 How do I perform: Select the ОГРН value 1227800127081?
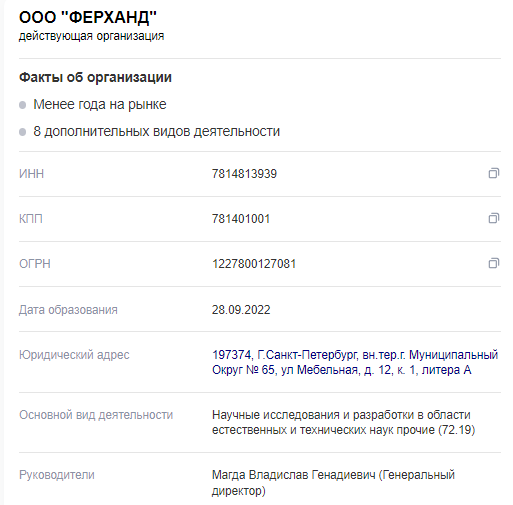254,264
